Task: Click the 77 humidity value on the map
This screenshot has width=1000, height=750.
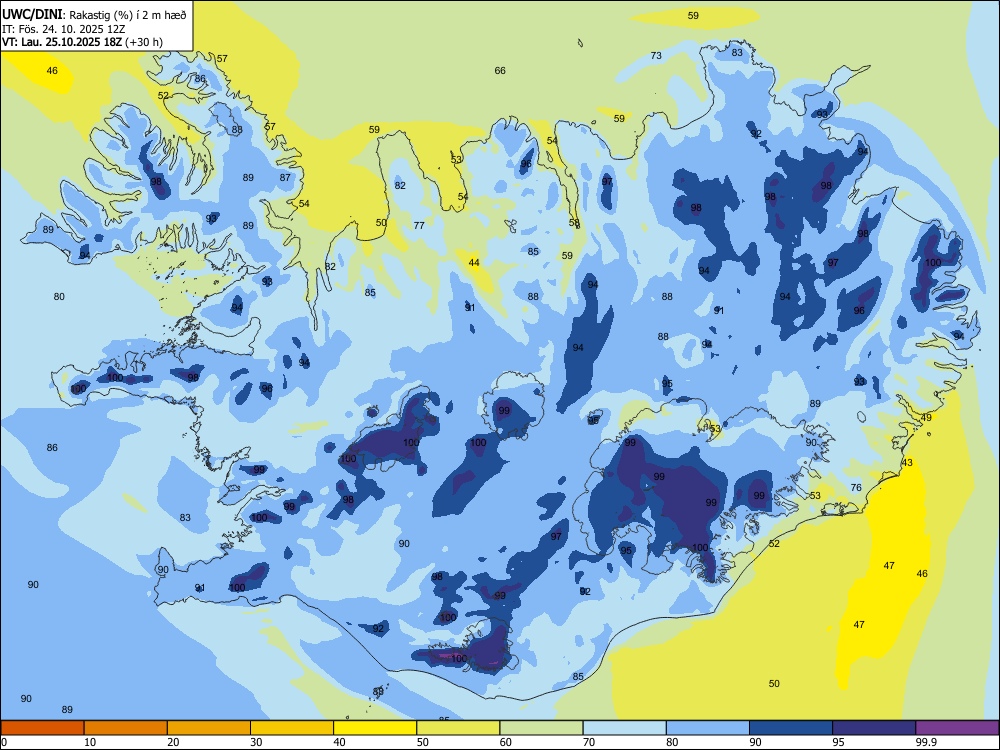Action: [419, 226]
